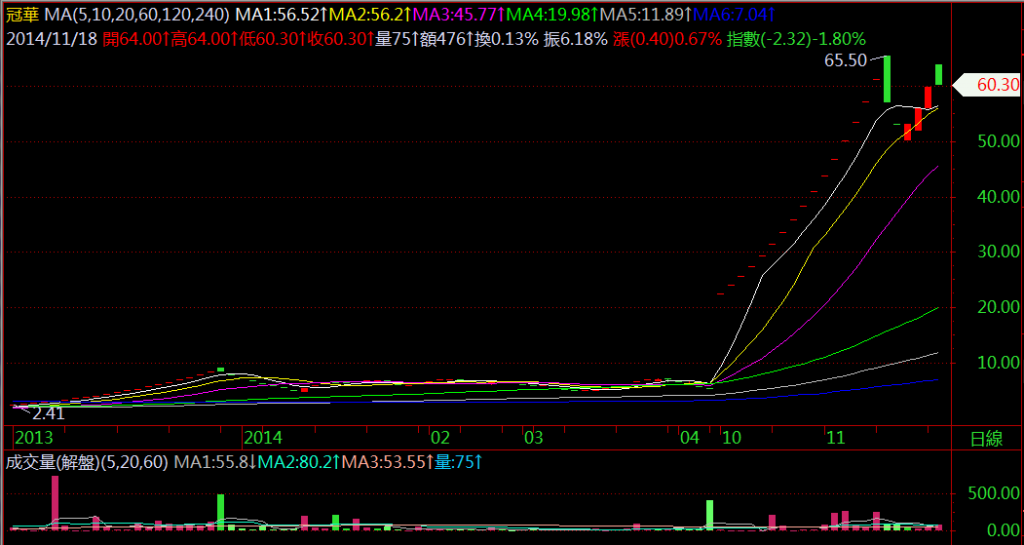Switch period via 日線 label
The image size is (1024, 545).
[987, 439]
